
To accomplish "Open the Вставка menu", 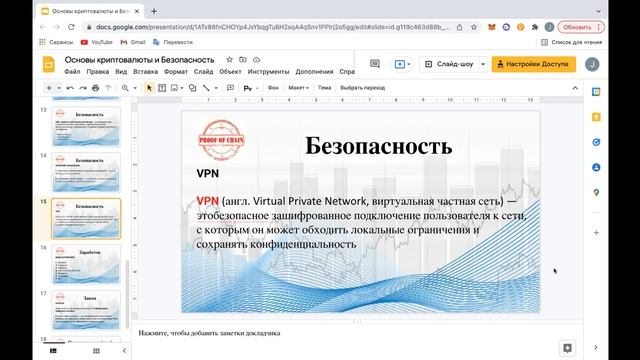I will (145, 71).
